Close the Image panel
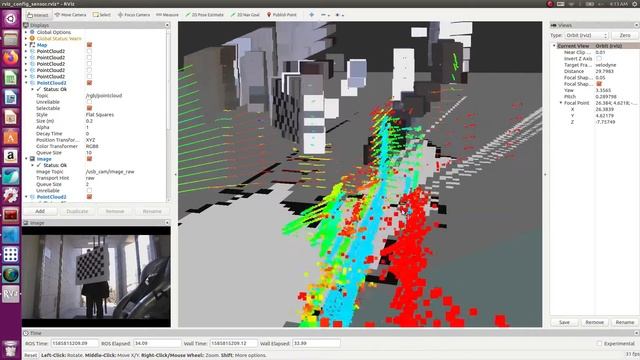 click(167, 223)
